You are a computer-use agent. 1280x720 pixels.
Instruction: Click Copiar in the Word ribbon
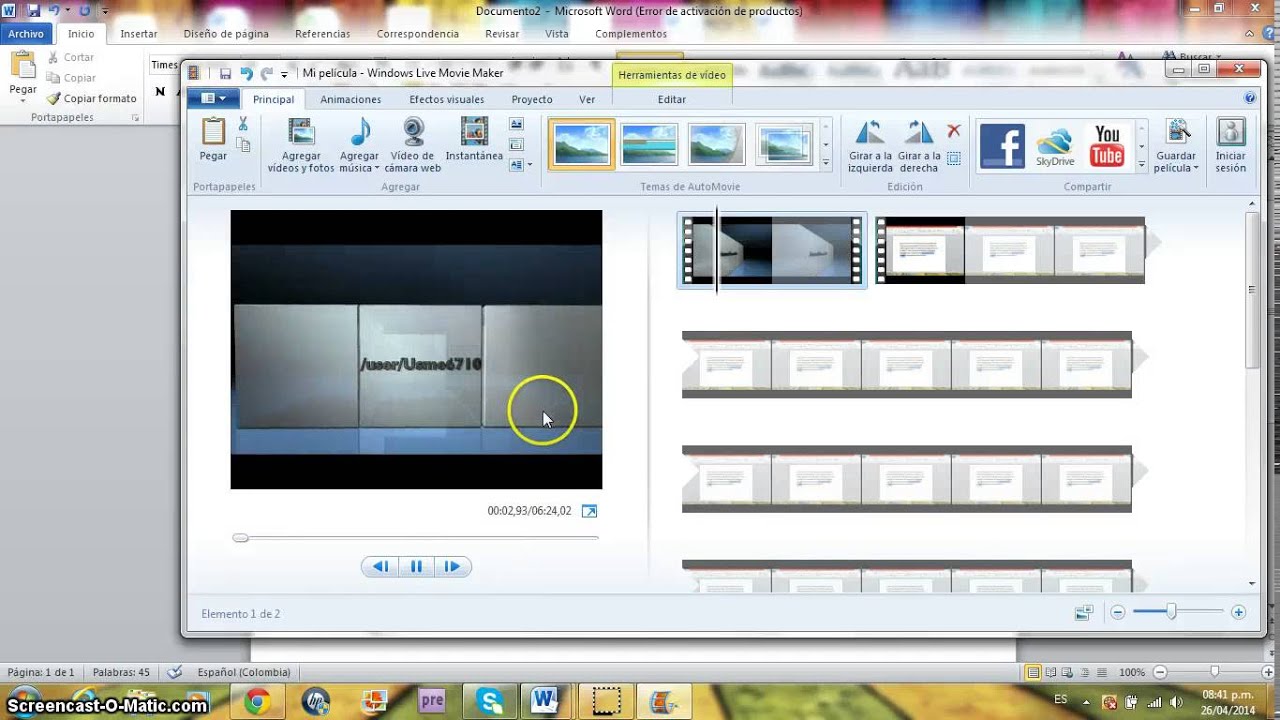[71, 78]
